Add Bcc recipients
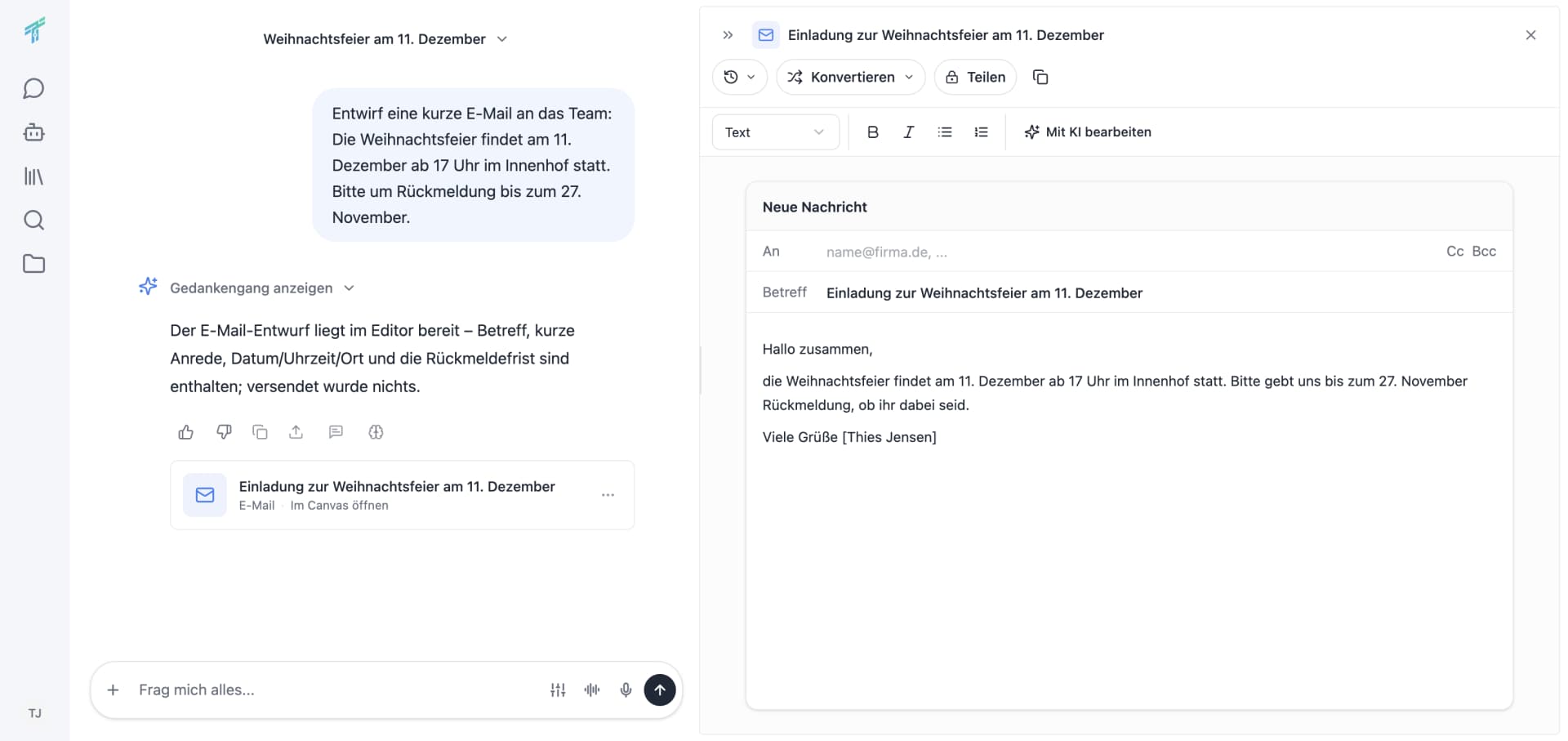The image size is (1568, 741). (x=1484, y=252)
